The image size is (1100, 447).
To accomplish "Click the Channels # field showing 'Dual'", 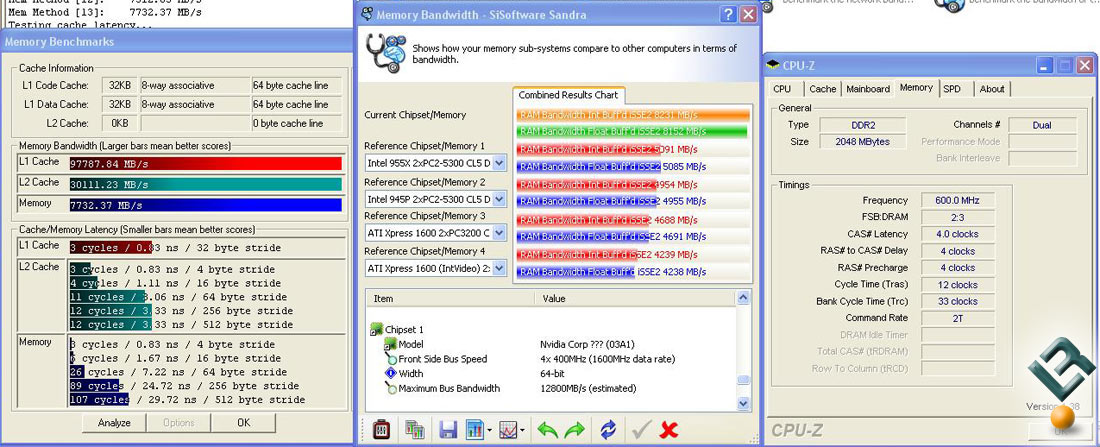I will point(1042,125).
